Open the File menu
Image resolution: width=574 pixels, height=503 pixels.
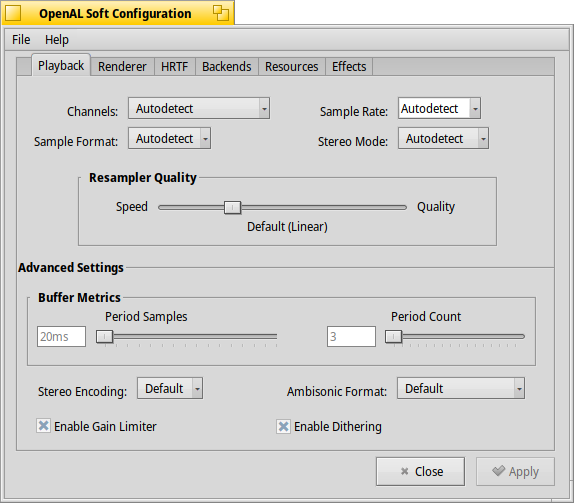tap(21, 40)
